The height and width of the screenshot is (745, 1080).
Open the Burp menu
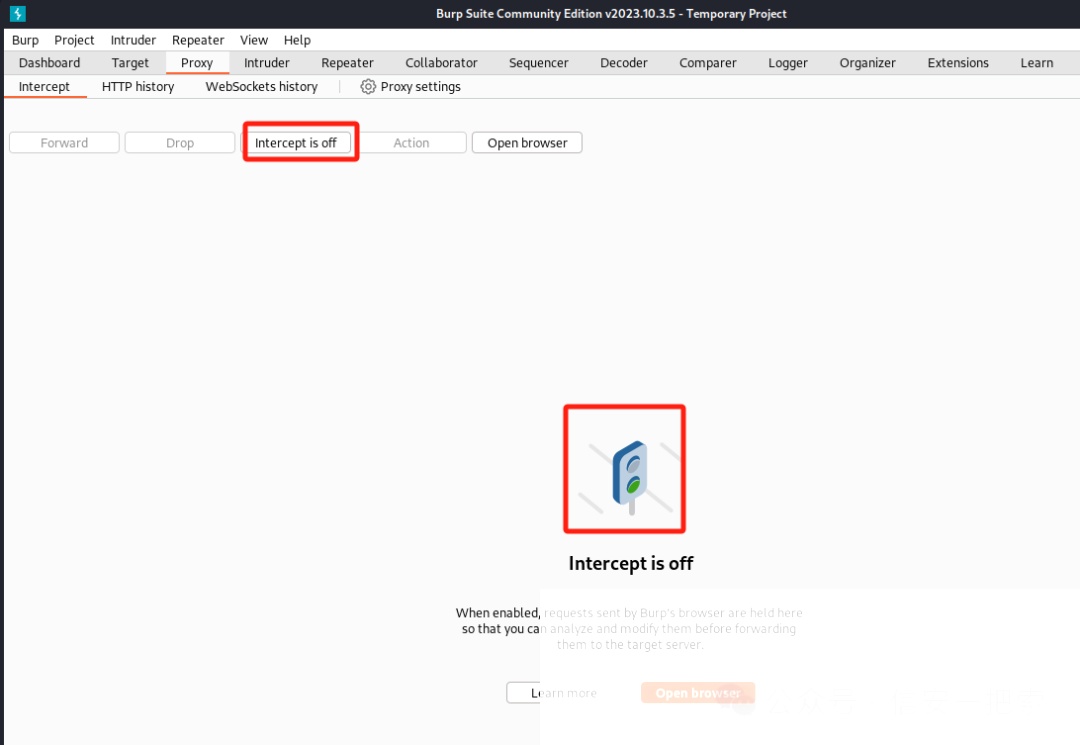(x=25, y=40)
